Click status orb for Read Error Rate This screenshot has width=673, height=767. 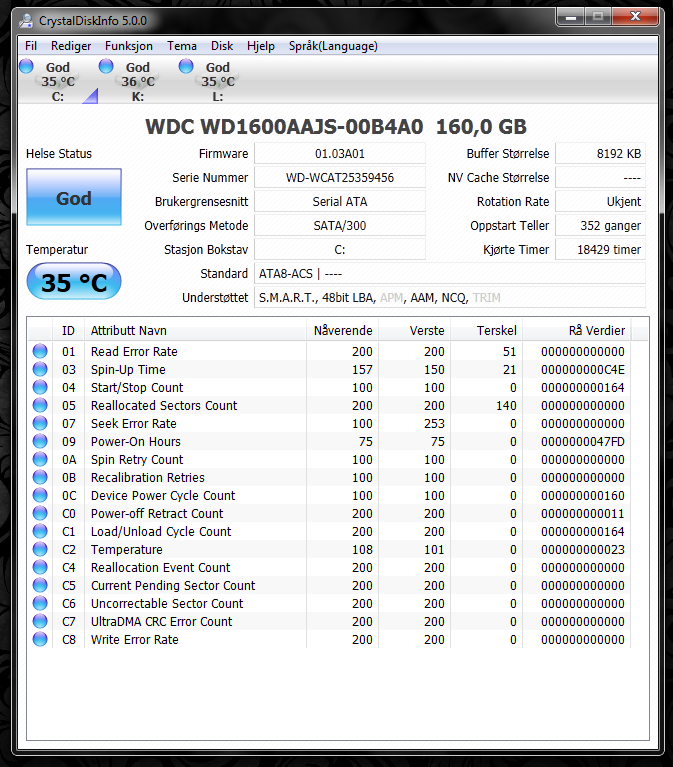(40, 351)
